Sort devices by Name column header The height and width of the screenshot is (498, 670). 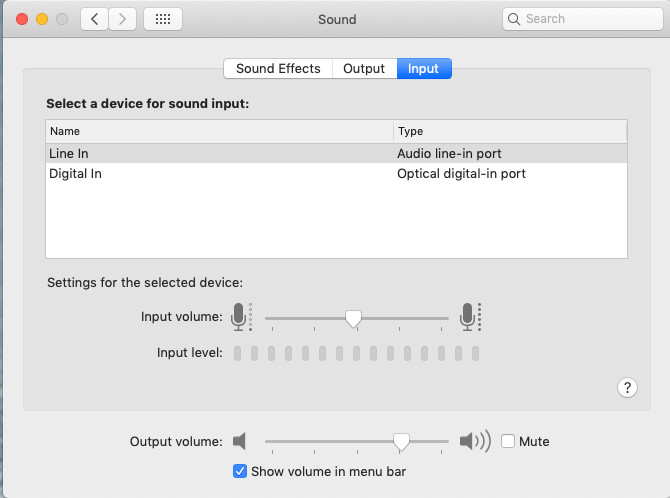pos(219,131)
